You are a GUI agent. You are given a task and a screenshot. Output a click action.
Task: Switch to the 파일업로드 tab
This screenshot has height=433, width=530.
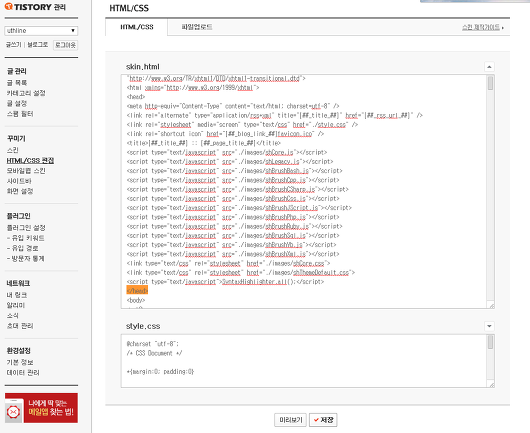click(197, 27)
